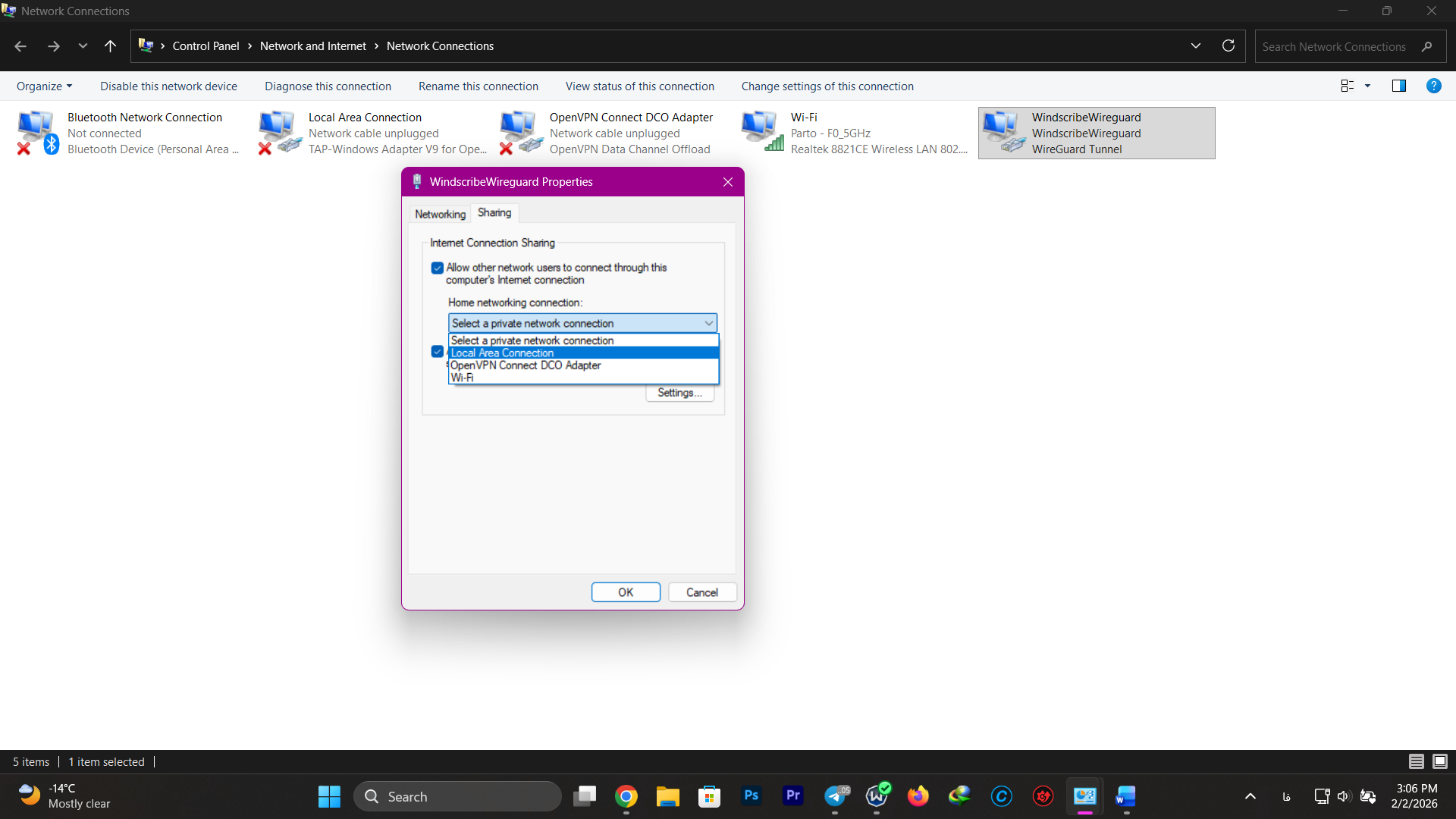1456x819 pixels.
Task: Uncheck Allow other network users to connect
Action: [x=438, y=268]
